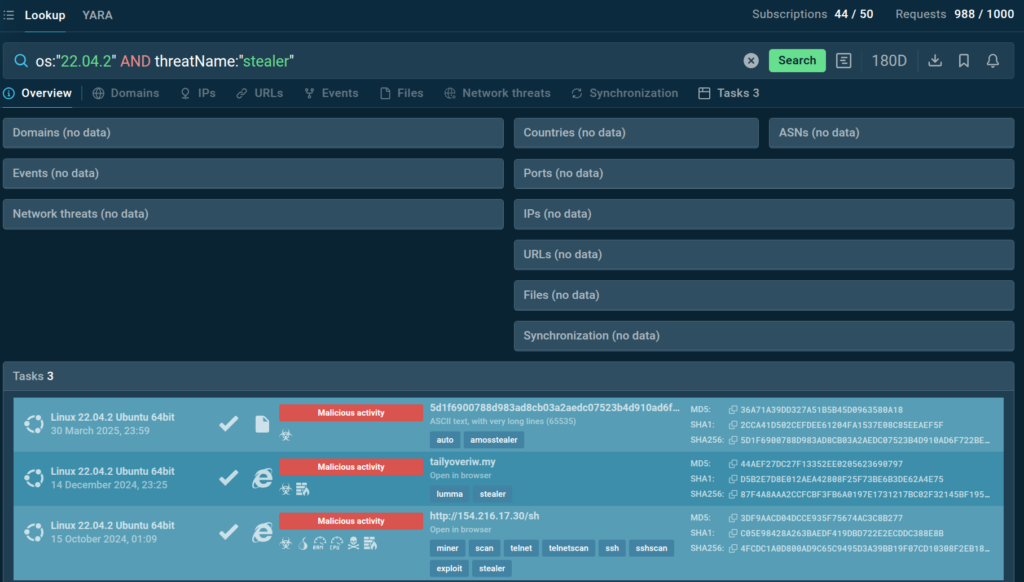Viewport: 1024px width, 582px height.
Task: Open the query list icon next to Search
Action: click(x=844, y=61)
